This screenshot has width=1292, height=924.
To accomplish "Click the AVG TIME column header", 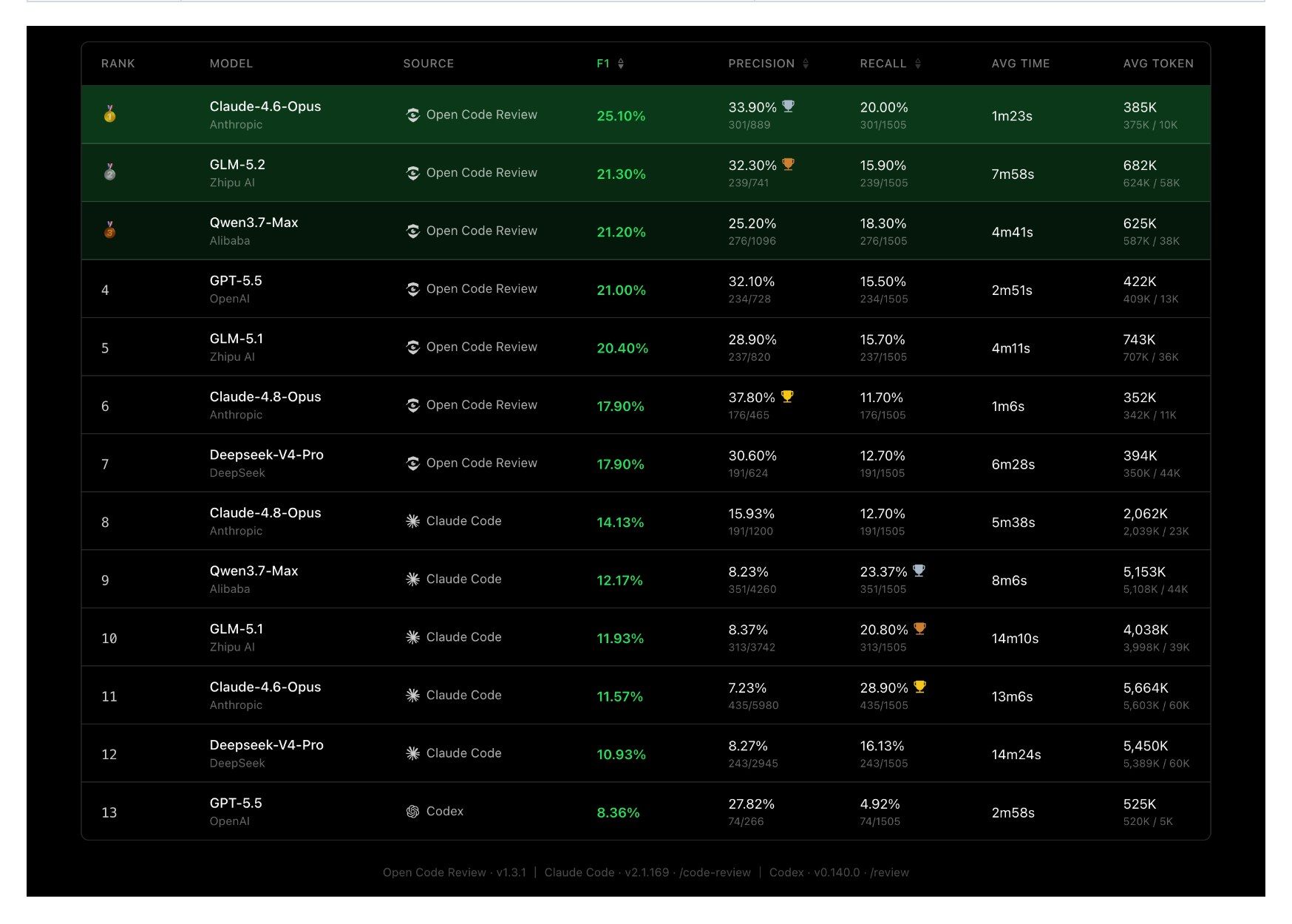I will (1021, 64).
